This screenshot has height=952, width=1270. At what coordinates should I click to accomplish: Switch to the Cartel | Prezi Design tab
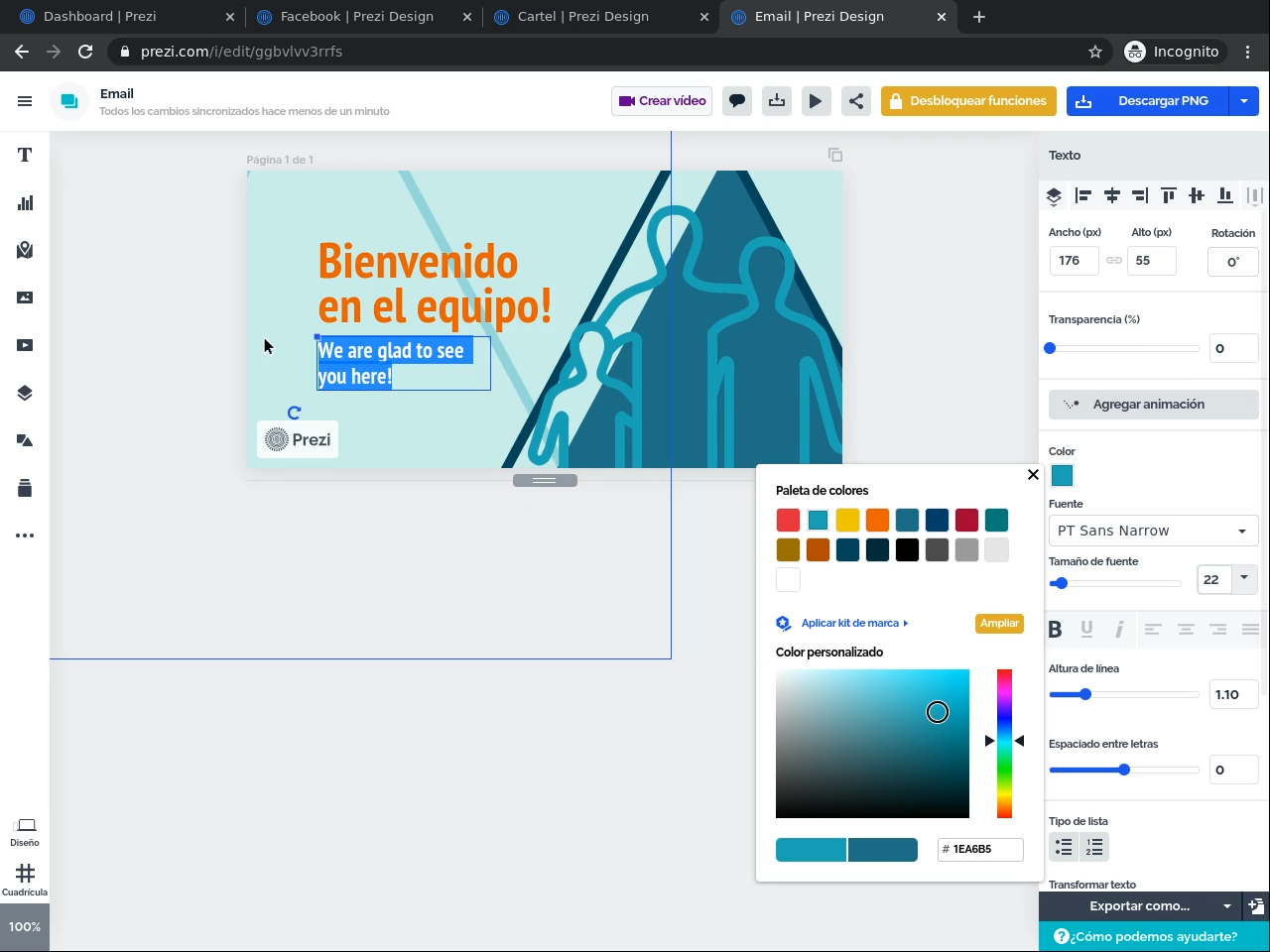[x=583, y=17]
